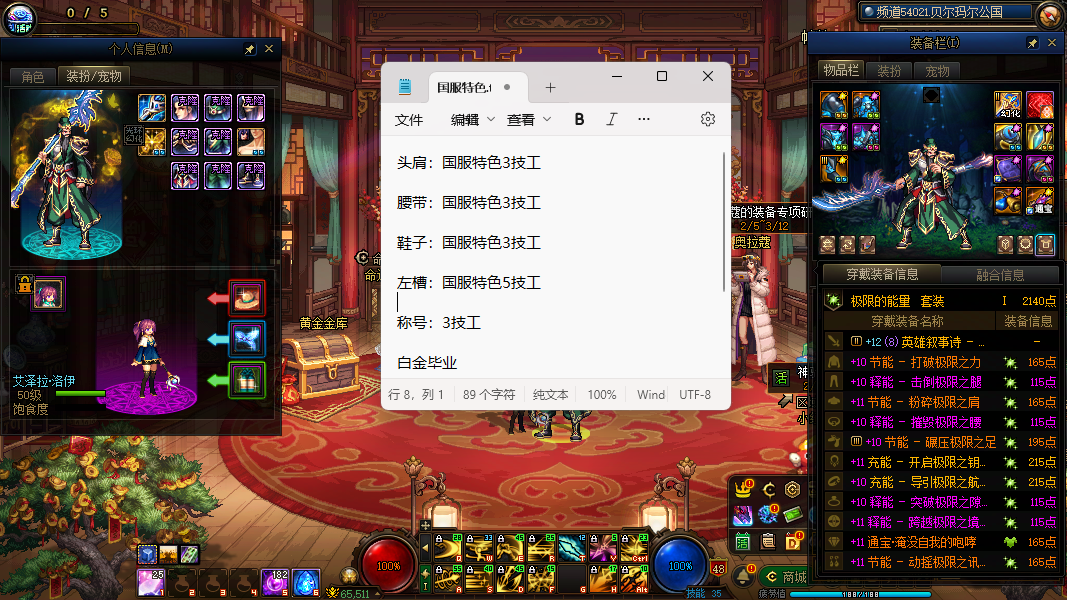1067x600 pixels.
Task: Pin the 装备栏 panel with pushpin icon
Action: point(1032,43)
